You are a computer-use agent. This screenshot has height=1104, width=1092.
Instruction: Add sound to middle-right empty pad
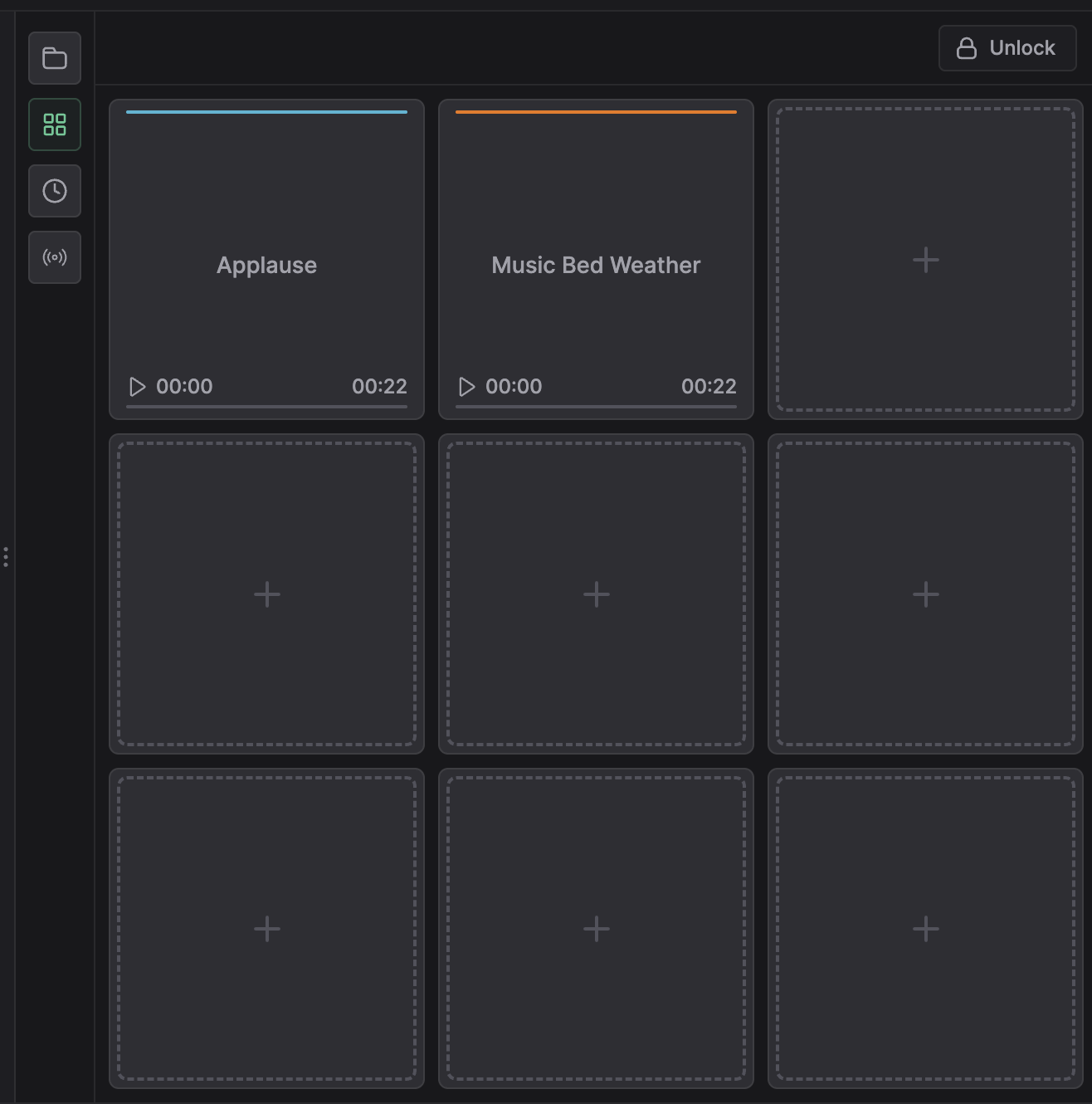925,594
